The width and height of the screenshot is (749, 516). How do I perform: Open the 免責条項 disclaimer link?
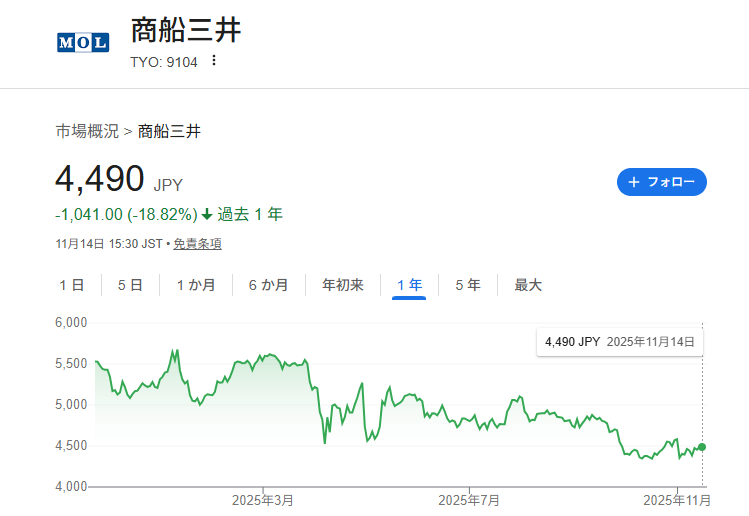click(197, 243)
